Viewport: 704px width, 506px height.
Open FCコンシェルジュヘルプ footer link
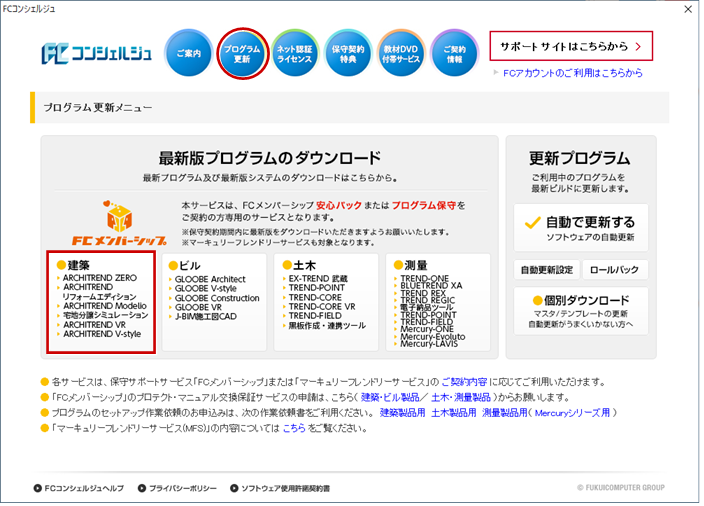tap(79, 489)
